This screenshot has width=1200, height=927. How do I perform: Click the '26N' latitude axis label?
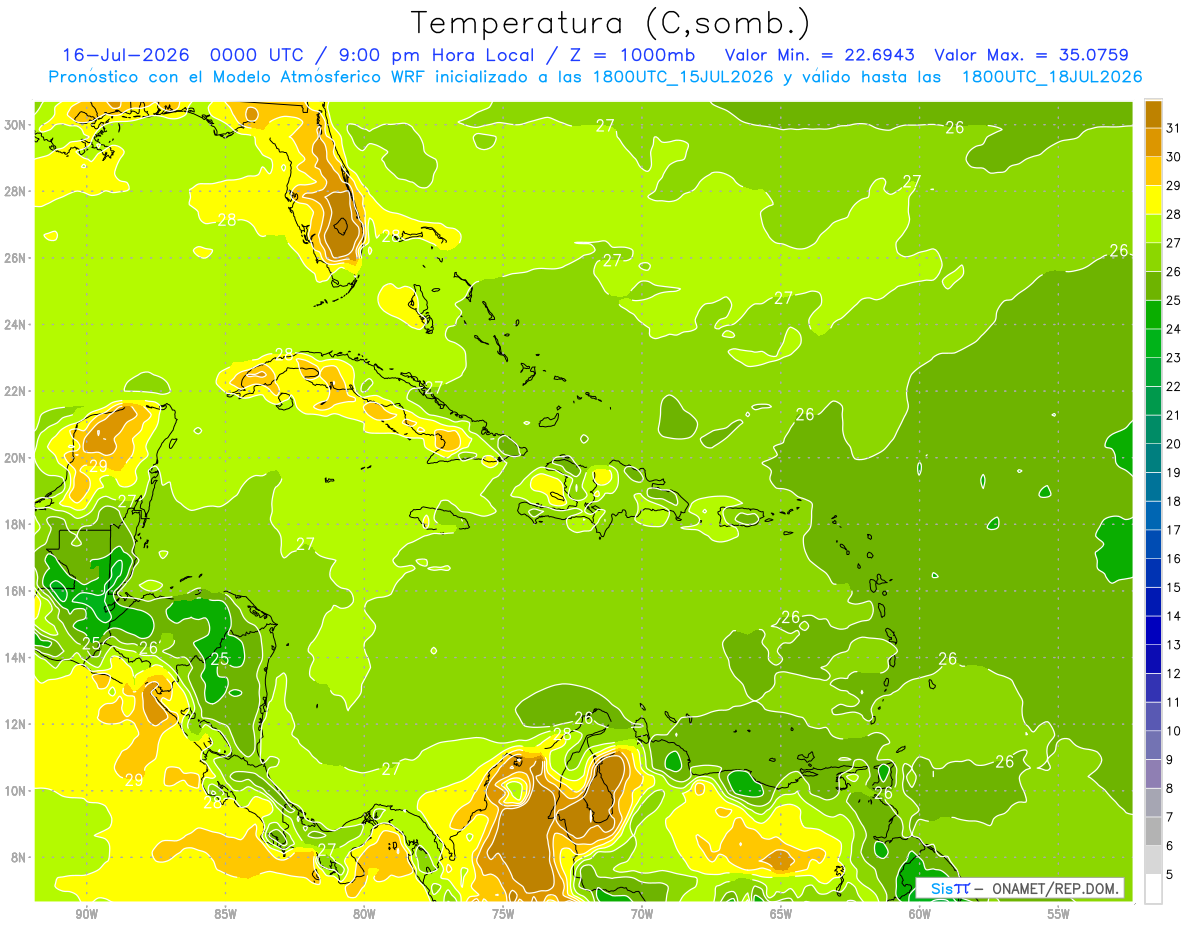click(16, 258)
